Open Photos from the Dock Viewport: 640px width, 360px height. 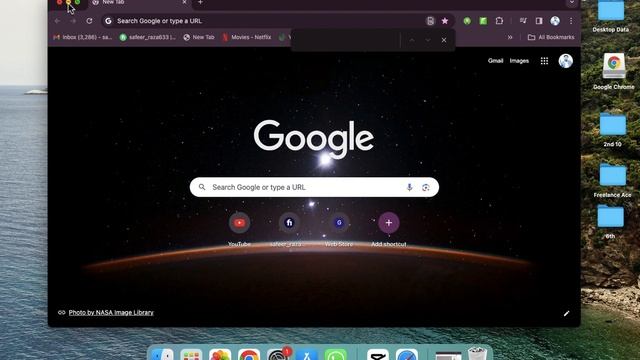pyautogui.click(x=220, y=354)
